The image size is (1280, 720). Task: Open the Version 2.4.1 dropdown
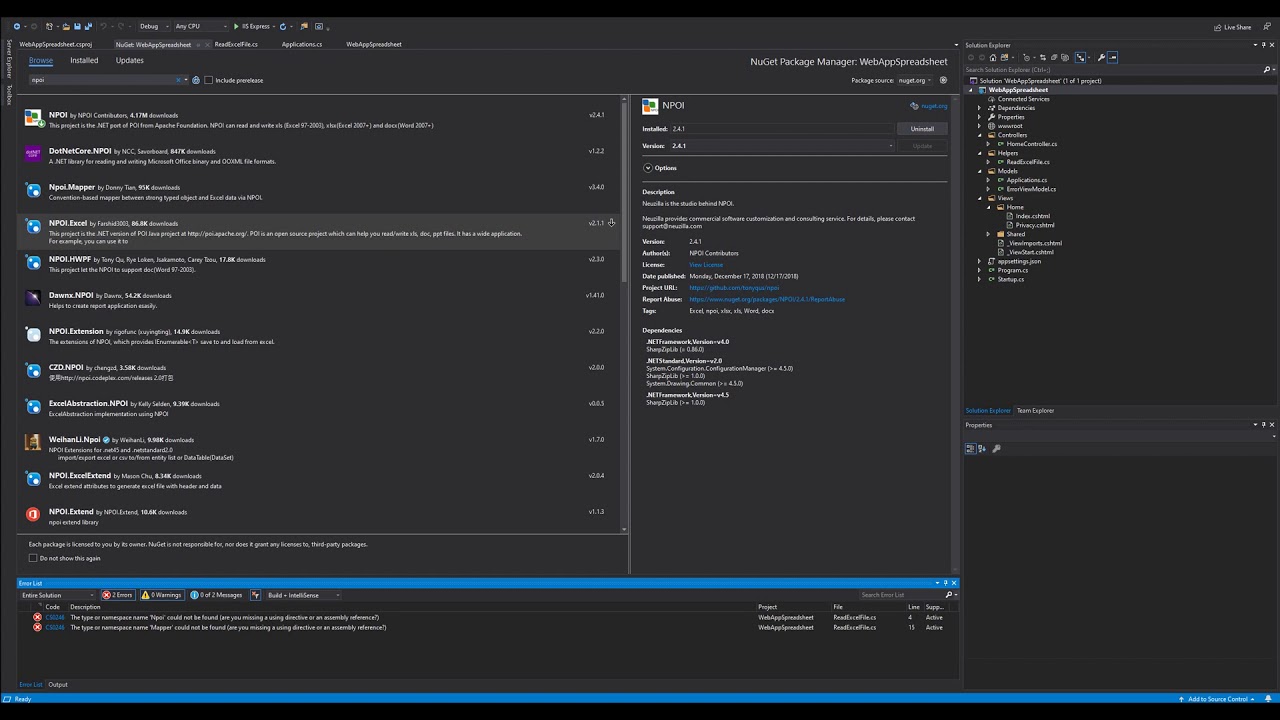(x=782, y=146)
